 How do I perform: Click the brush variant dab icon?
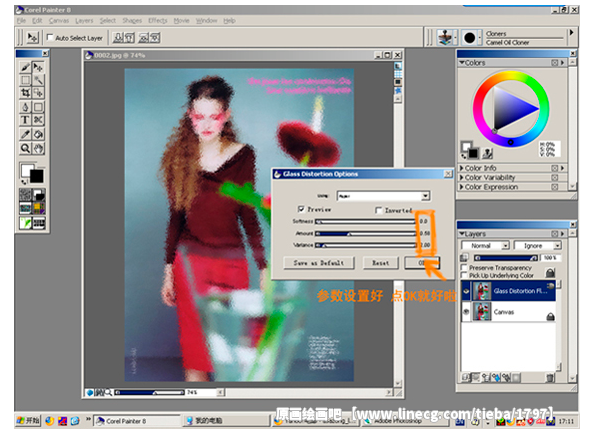[469, 38]
